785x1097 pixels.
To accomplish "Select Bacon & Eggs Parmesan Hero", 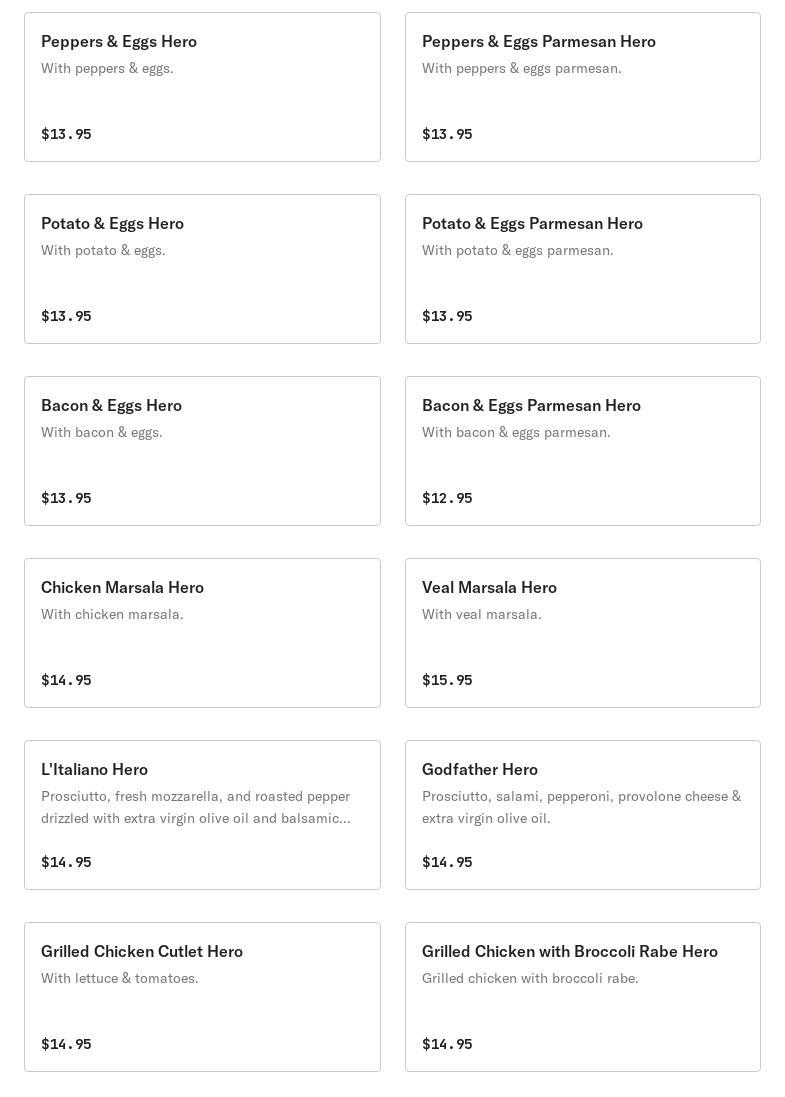I will click(582, 451).
